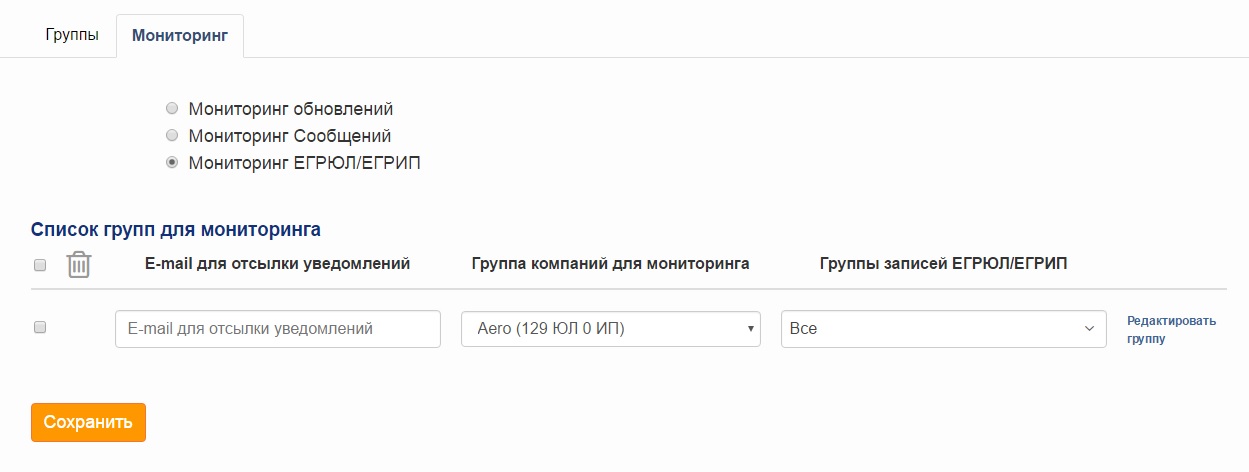
Task: Click the 'Мониторинг обновлений' label text
Action: pyautogui.click(x=291, y=108)
